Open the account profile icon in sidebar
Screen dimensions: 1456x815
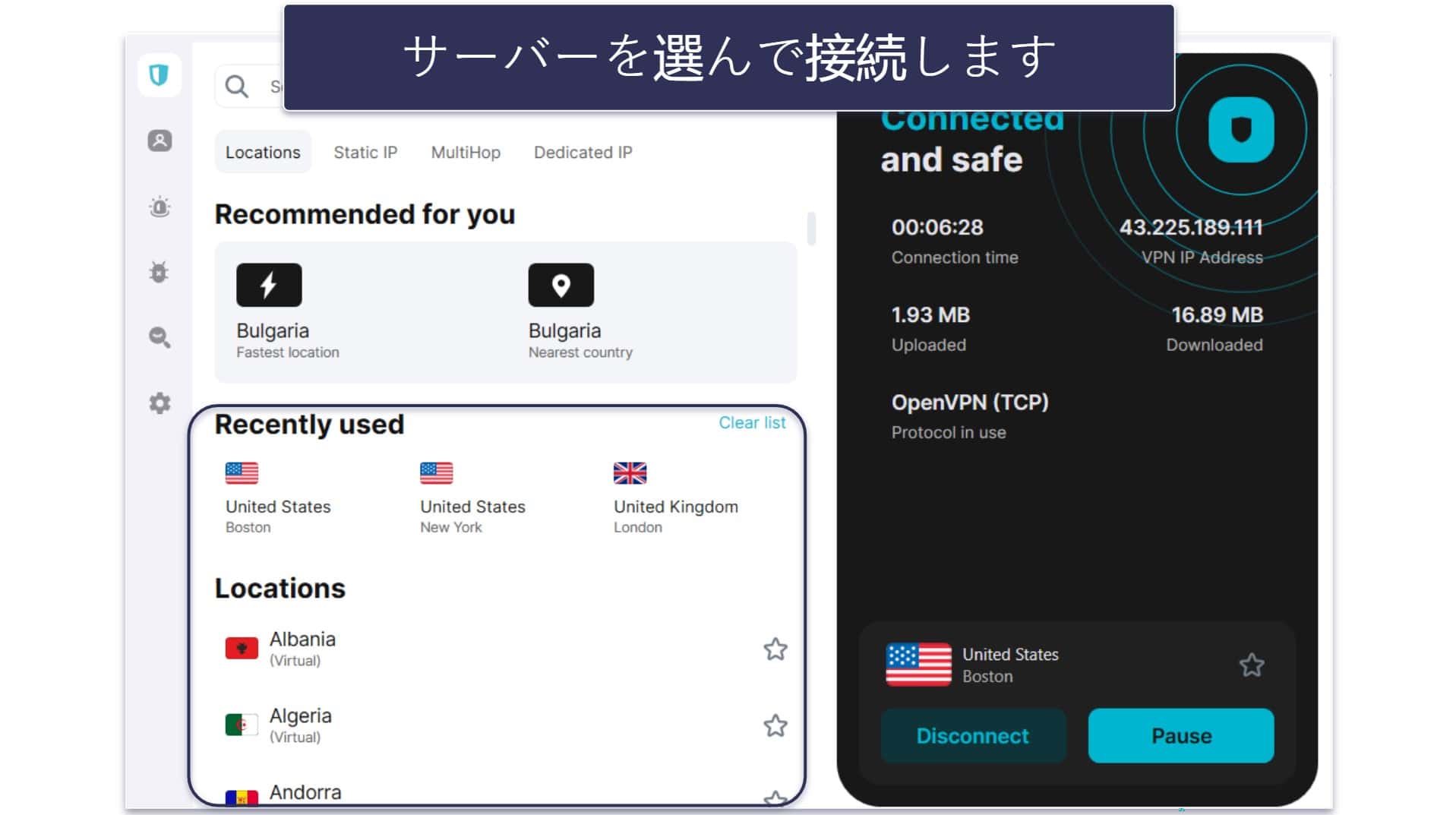tap(159, 141)
